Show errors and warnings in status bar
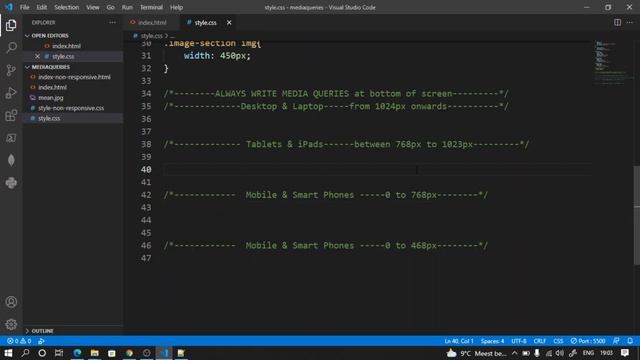This screenshot has height=360, width=640. point(19,341)
